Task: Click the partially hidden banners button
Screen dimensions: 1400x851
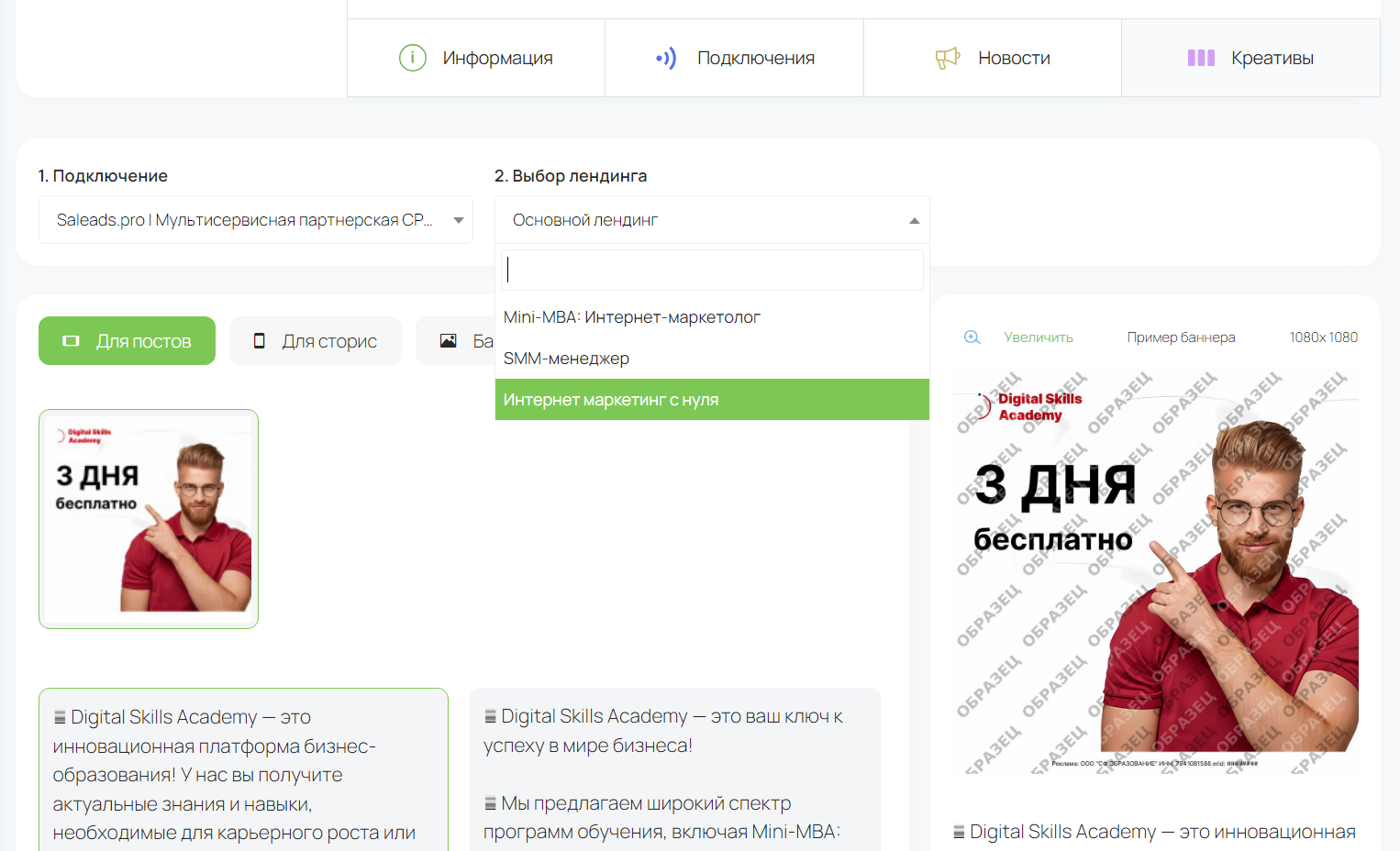Action: [x=456, y=341]
